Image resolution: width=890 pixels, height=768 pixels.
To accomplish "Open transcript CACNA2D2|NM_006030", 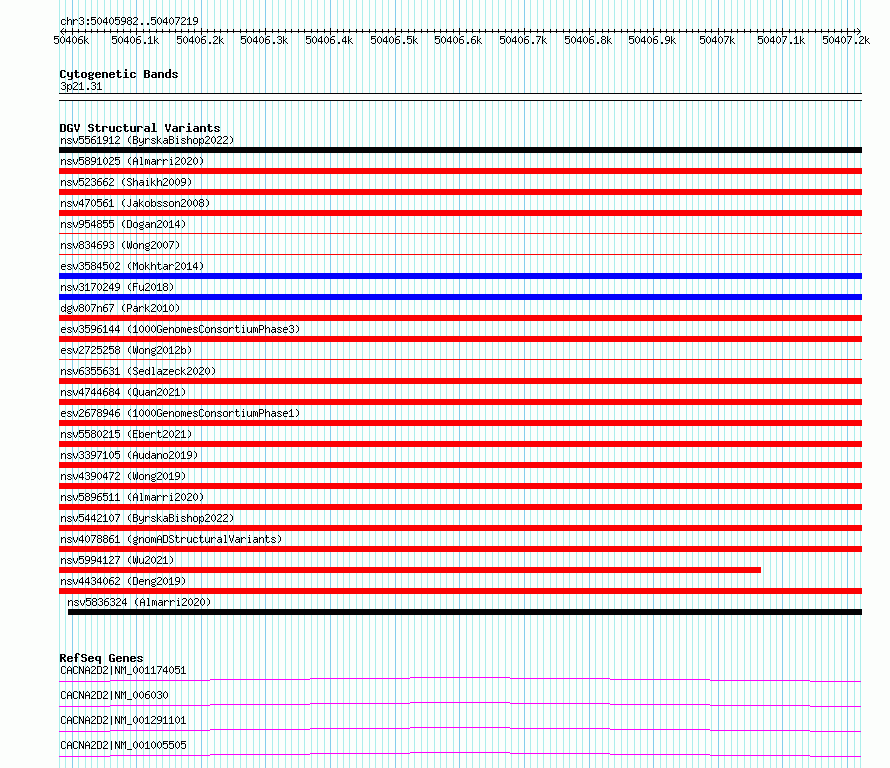I will (114, 695).
